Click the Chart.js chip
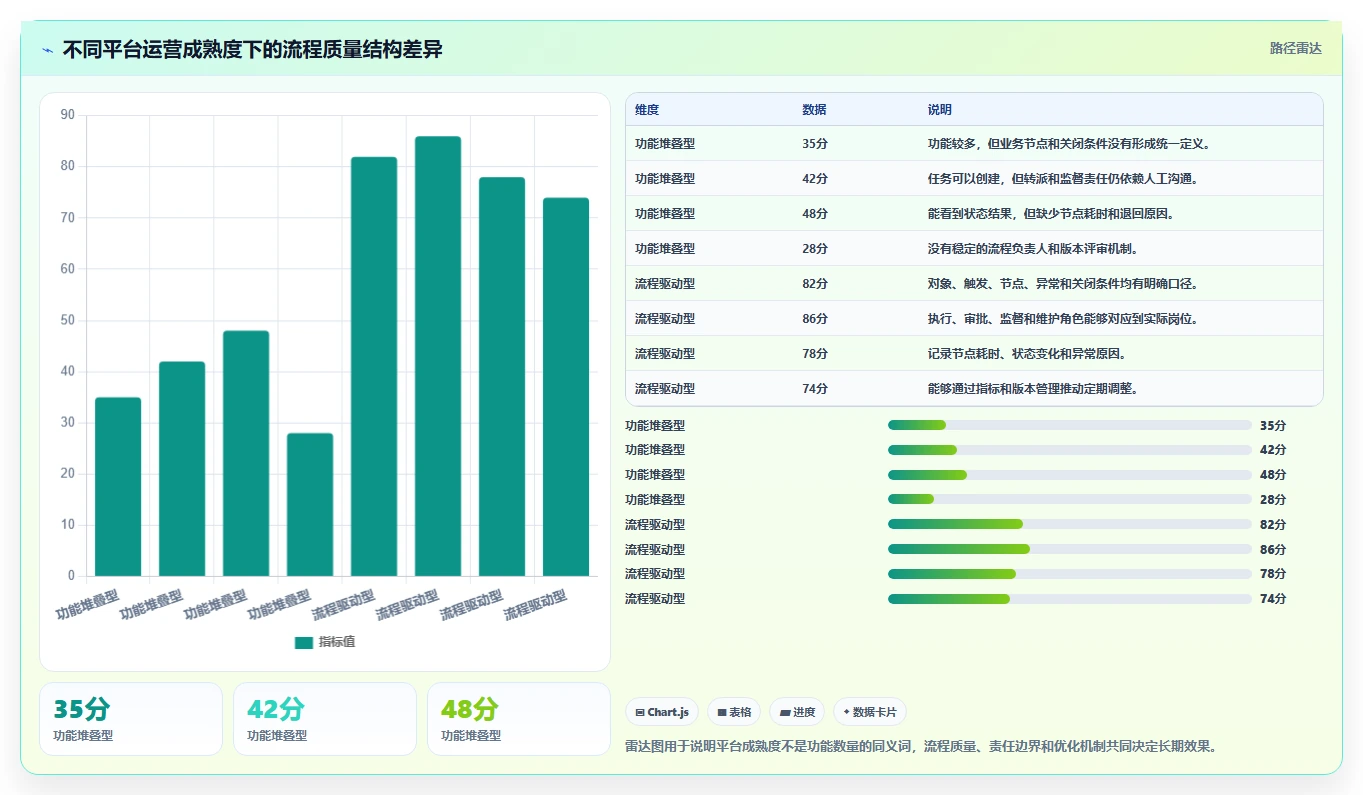The height and width of the screenshot is (795, 1363). point(662,712)
